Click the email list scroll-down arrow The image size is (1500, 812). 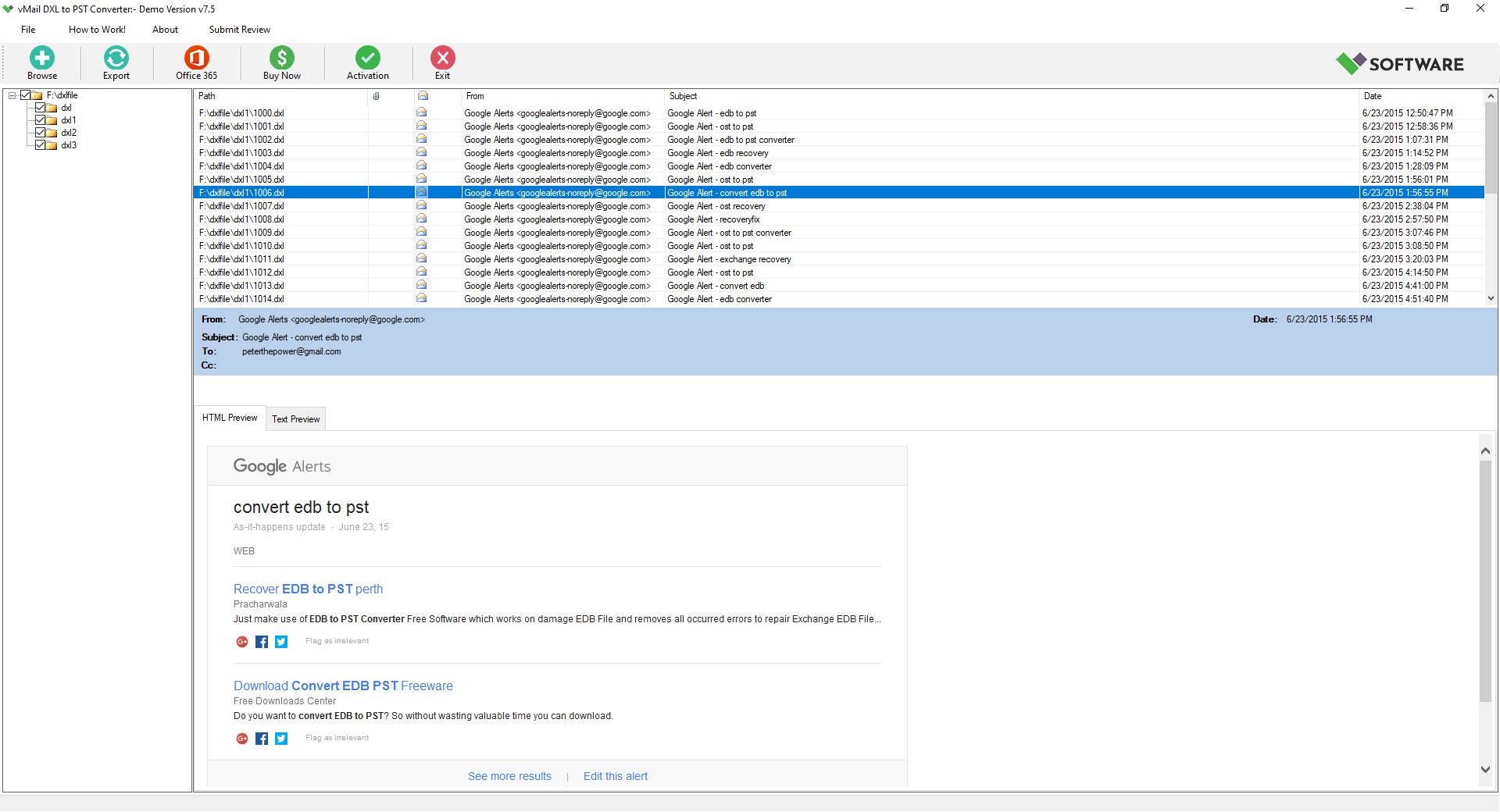coord(1491,298)
